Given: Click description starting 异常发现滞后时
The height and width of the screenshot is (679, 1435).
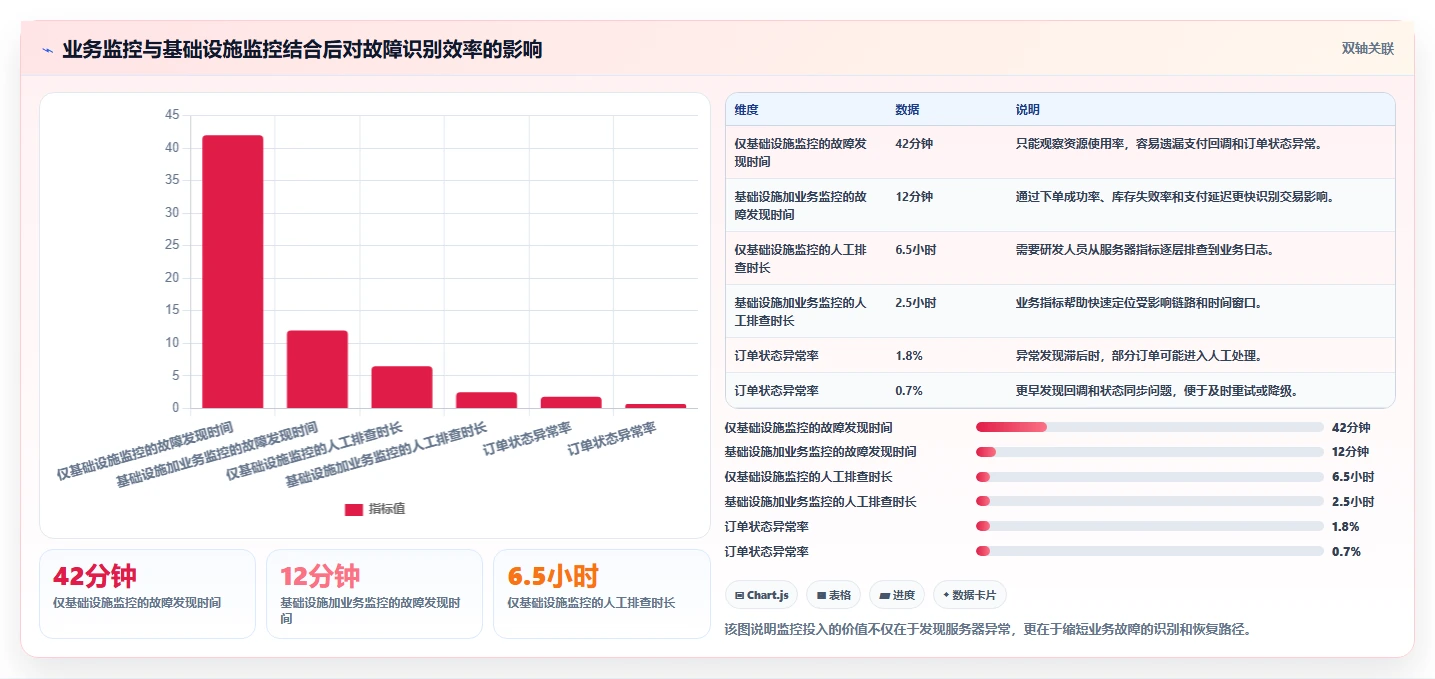Looking at the screenshot, I should tap(1139, 356).
